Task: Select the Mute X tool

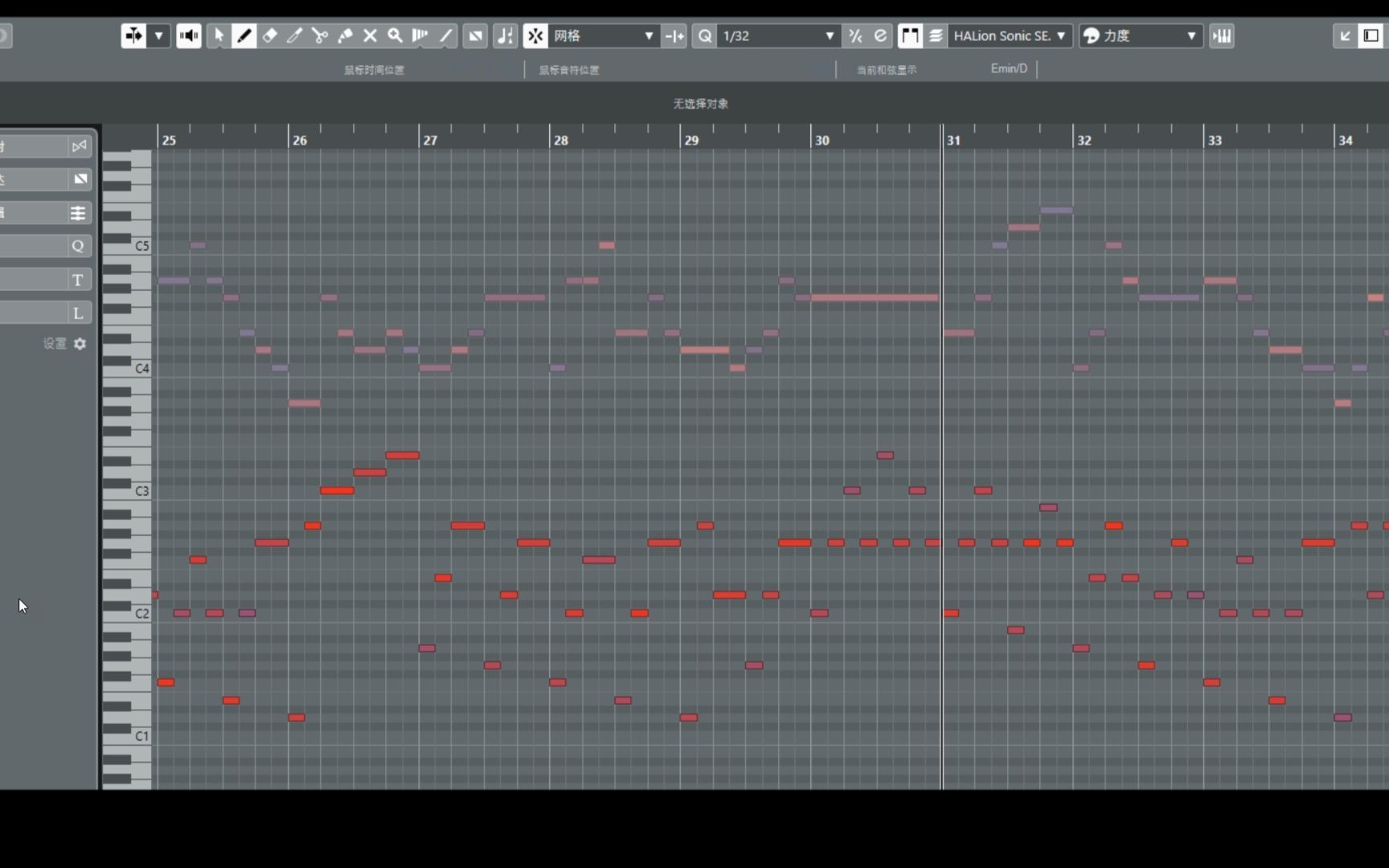Action: (370, 35)
